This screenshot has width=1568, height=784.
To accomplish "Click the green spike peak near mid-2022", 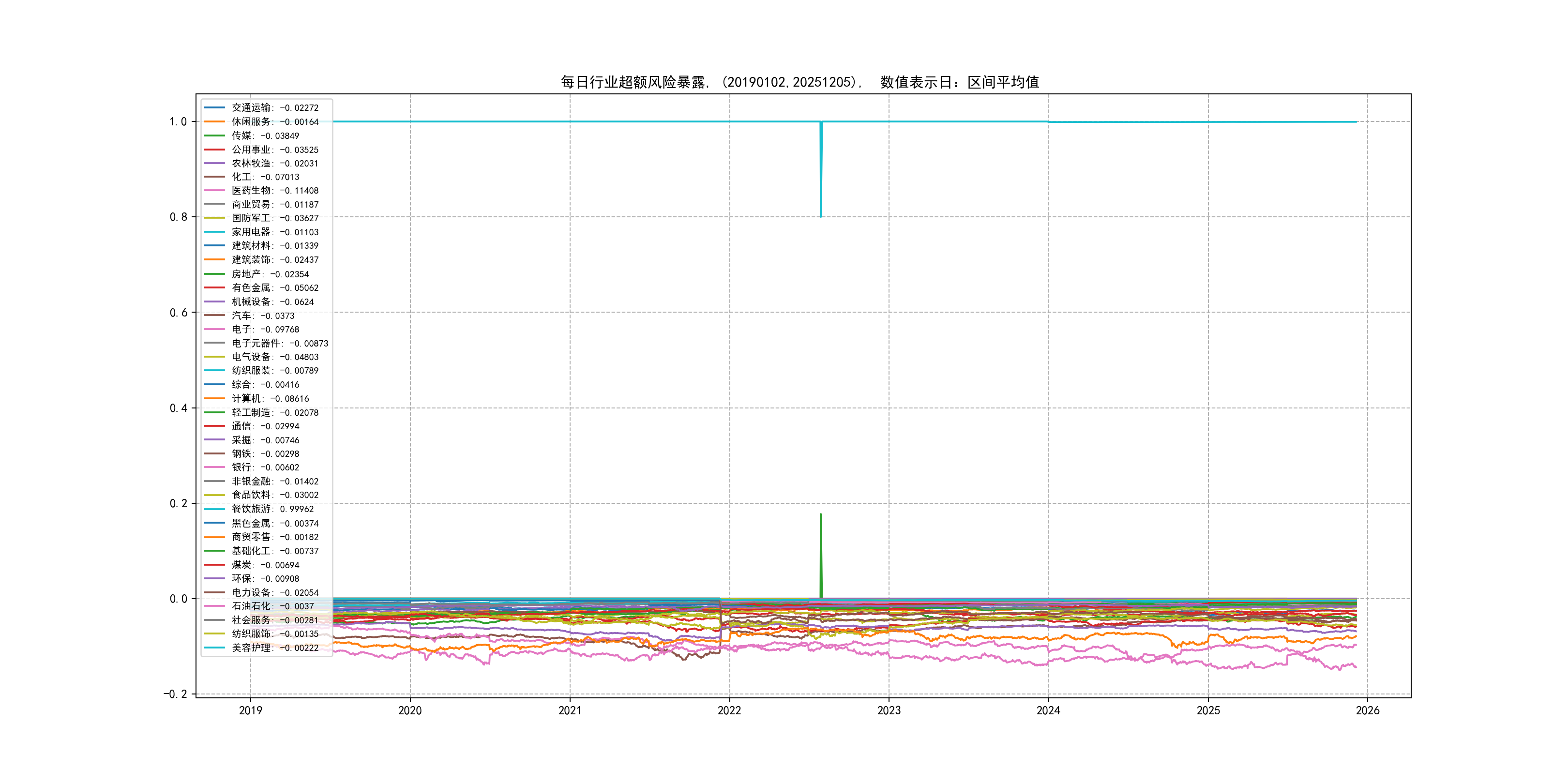I will coord(820,515).
